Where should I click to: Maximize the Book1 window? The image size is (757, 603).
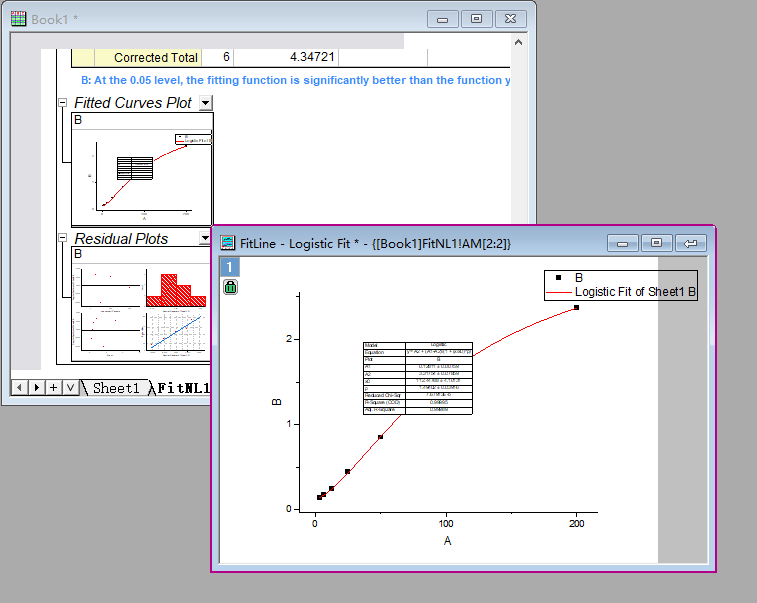[477, 19]
